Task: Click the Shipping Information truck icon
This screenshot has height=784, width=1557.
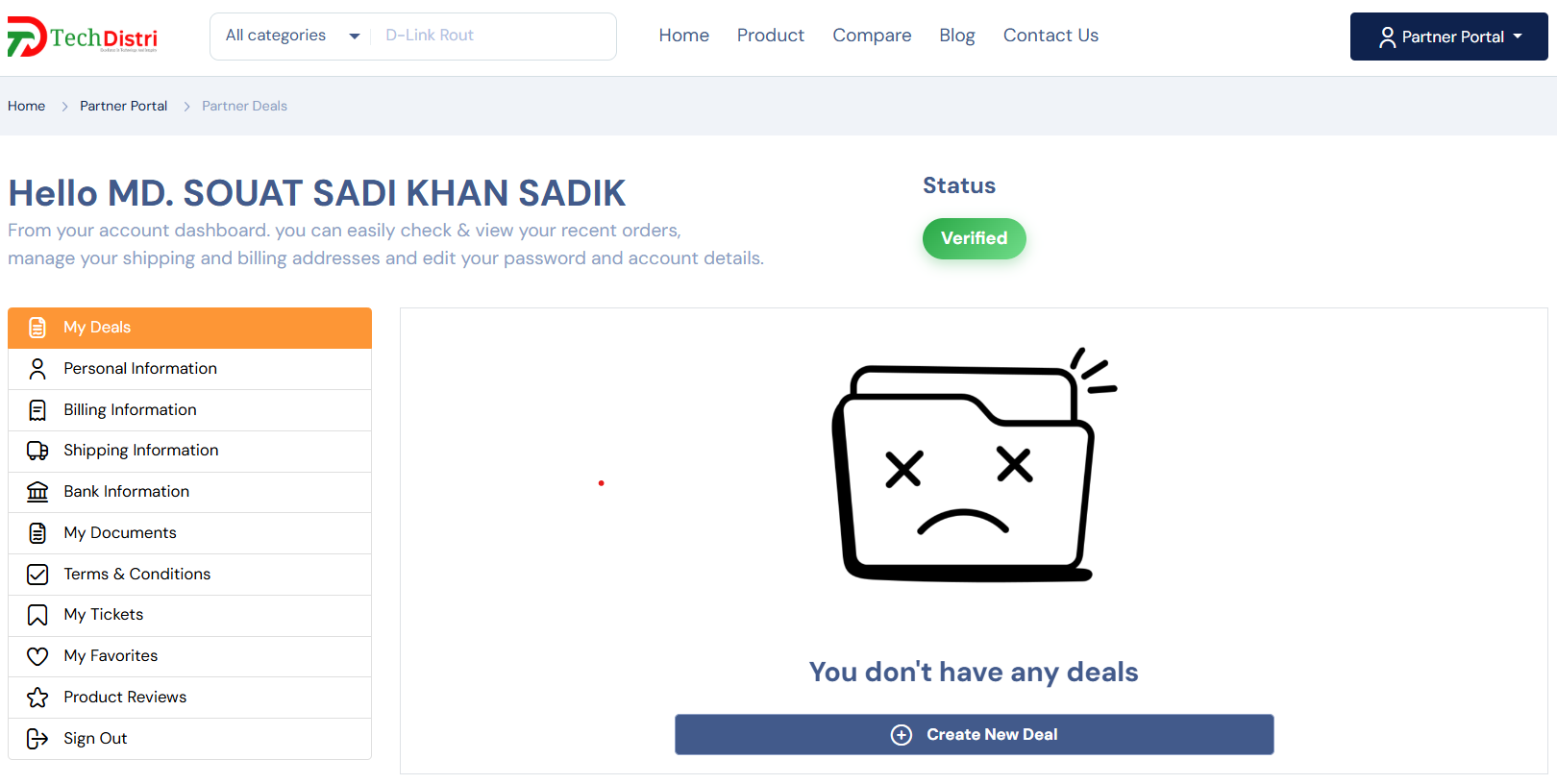Action: tap(37, 451)
